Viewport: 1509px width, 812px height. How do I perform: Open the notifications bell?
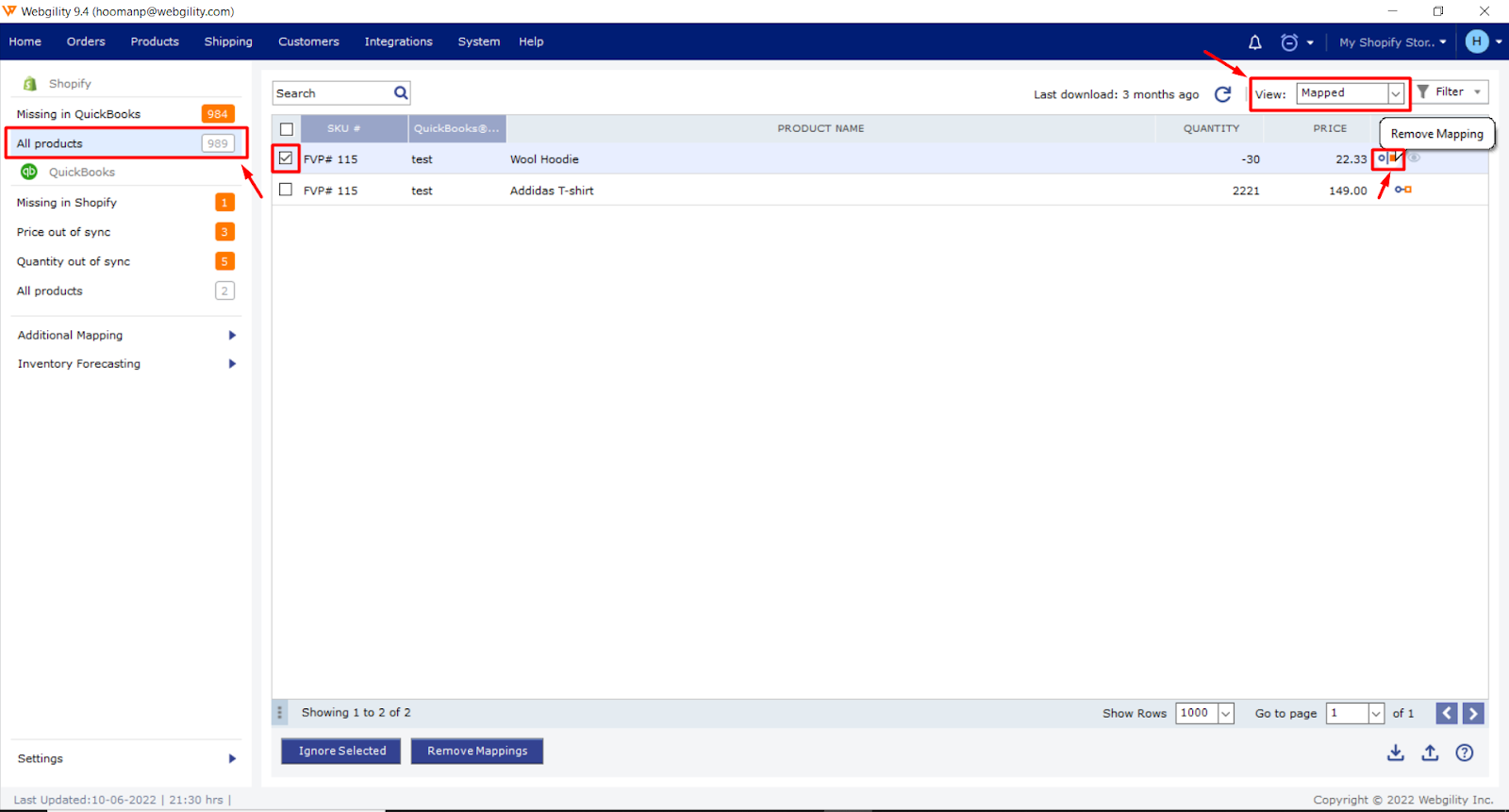1254,42
